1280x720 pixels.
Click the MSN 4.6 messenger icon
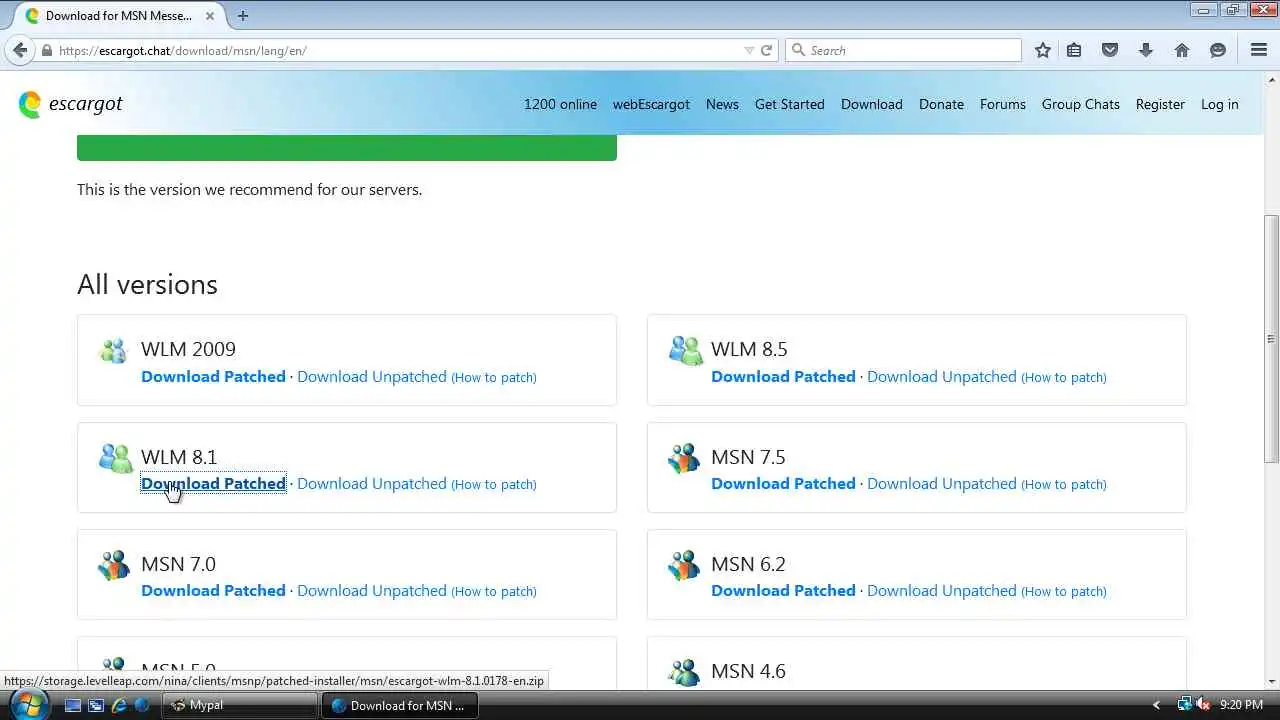pos(685,672)
